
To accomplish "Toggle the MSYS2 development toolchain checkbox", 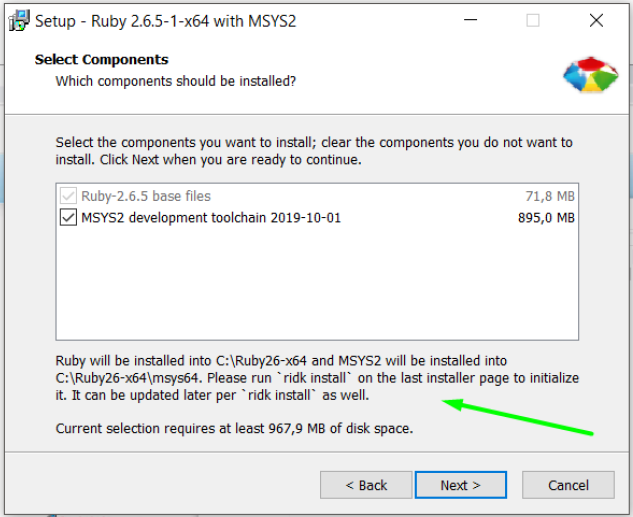I will point(68,218).
